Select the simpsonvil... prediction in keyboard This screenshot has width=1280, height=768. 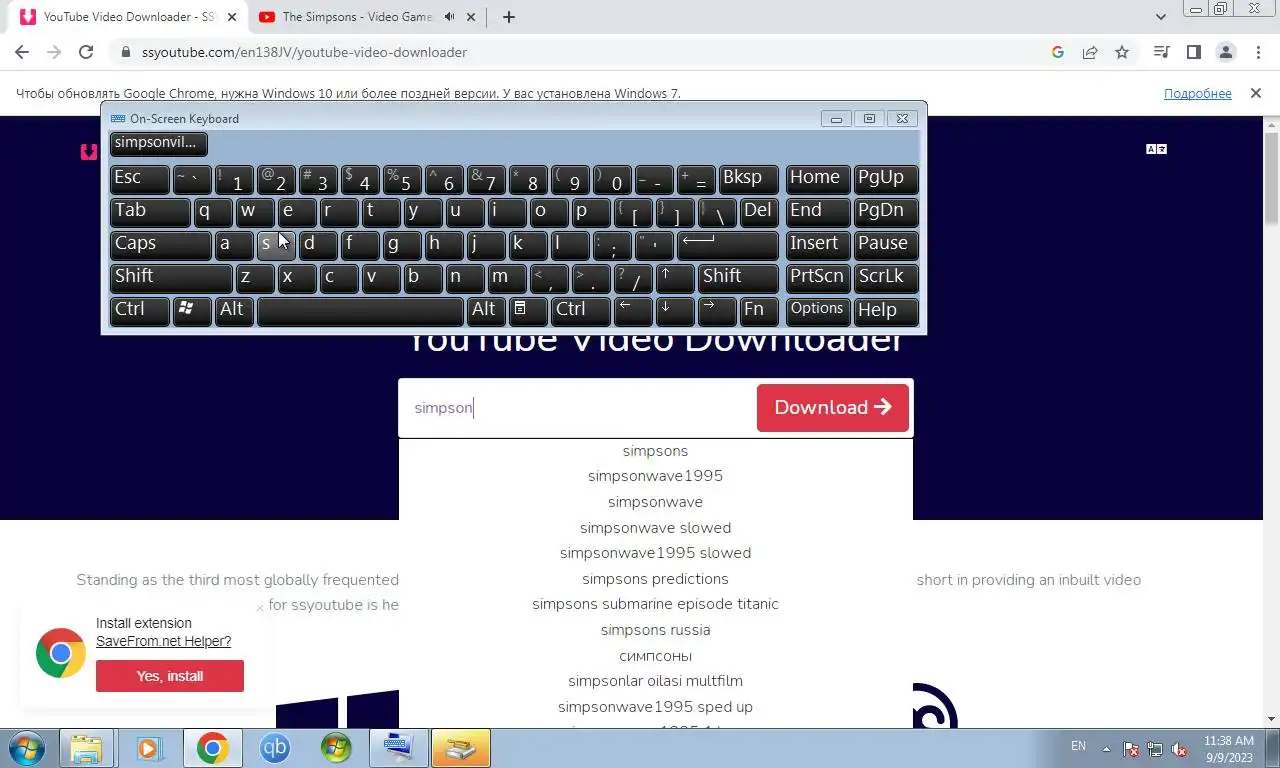(x=158, y=143)
